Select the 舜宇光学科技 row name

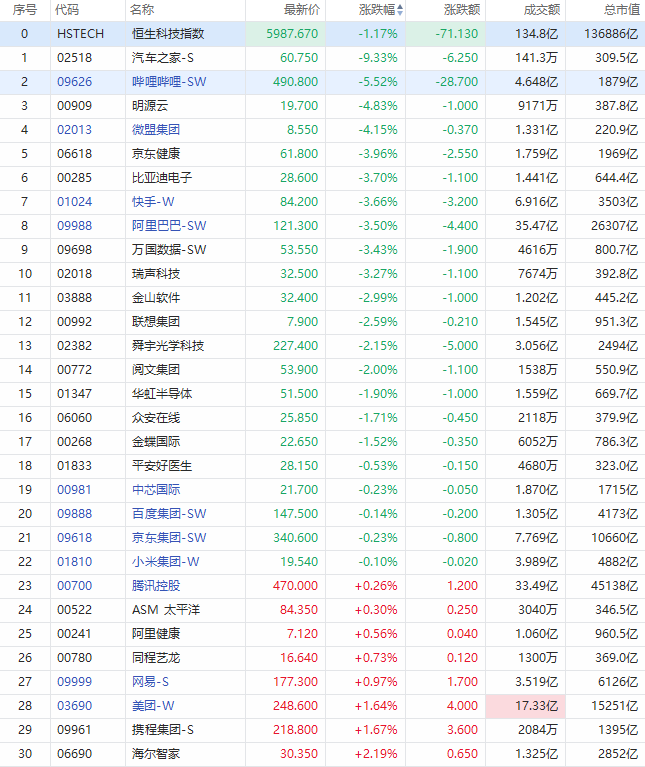point(168,345)
